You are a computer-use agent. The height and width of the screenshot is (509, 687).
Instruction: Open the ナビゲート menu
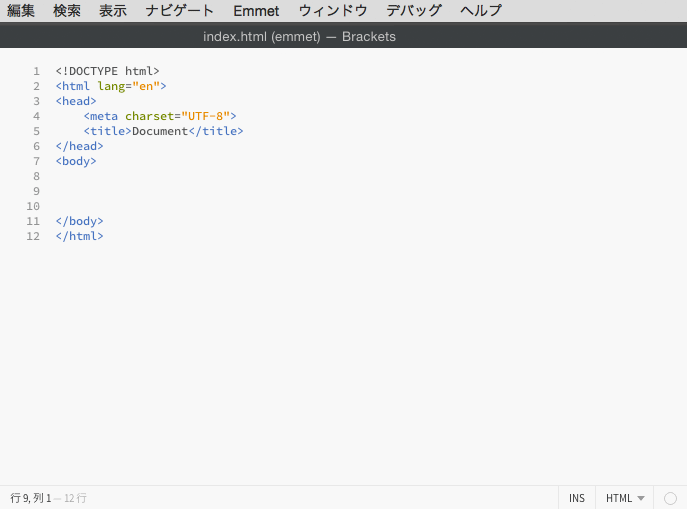[x=179, y=11]
